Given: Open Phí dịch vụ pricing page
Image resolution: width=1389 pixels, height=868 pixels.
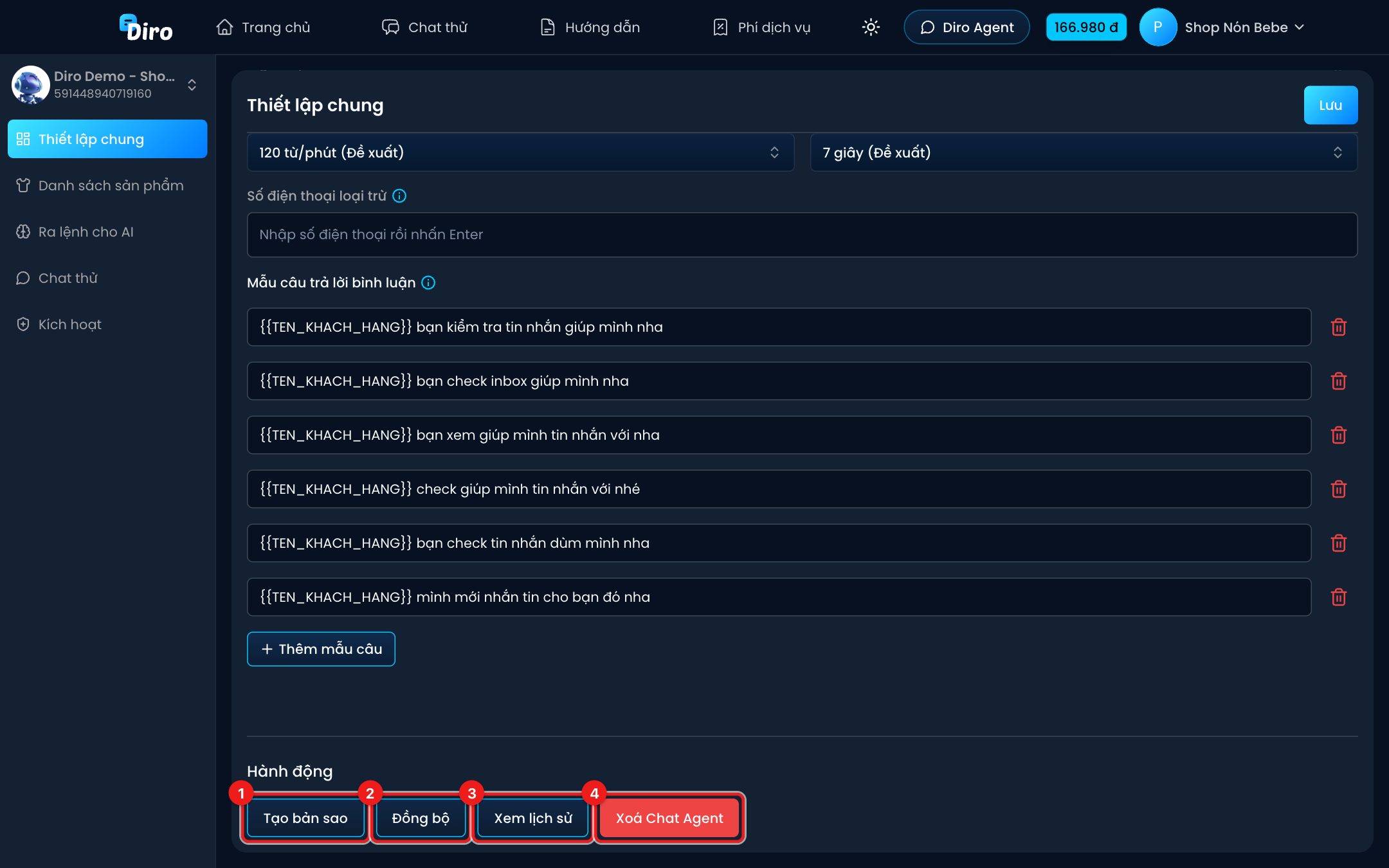Looking at the screenshot, I should click(x=761, y=27).
